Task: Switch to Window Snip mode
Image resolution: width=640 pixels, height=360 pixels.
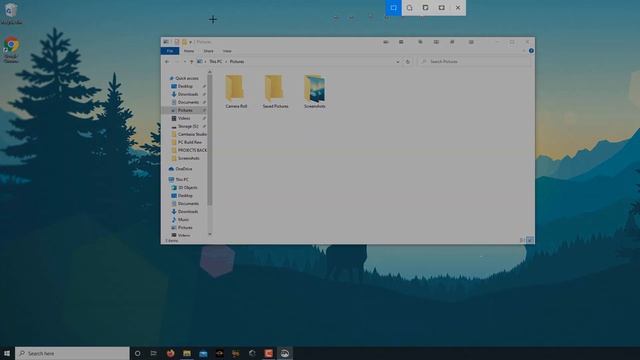Action: click(425, 8)
